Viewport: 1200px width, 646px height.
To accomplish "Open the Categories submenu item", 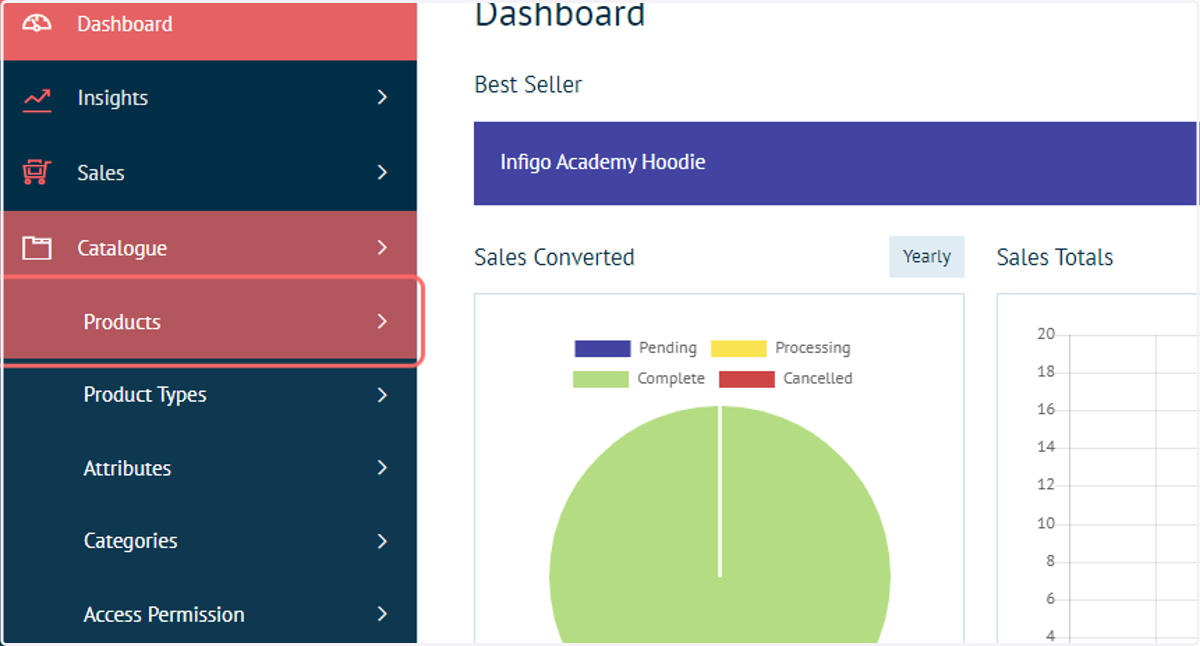I will pyautogui.click(x=210, y=541).
